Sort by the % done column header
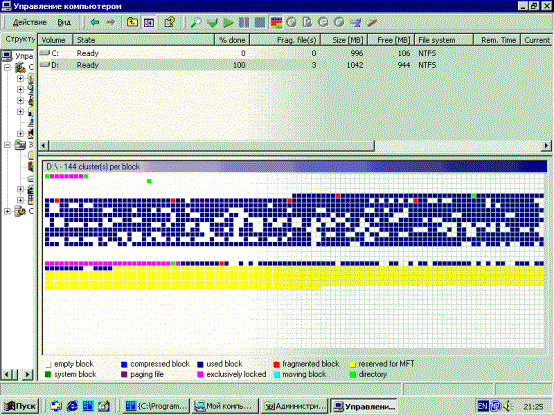This screenshot has width=554, height=415. tap(232, 40)
